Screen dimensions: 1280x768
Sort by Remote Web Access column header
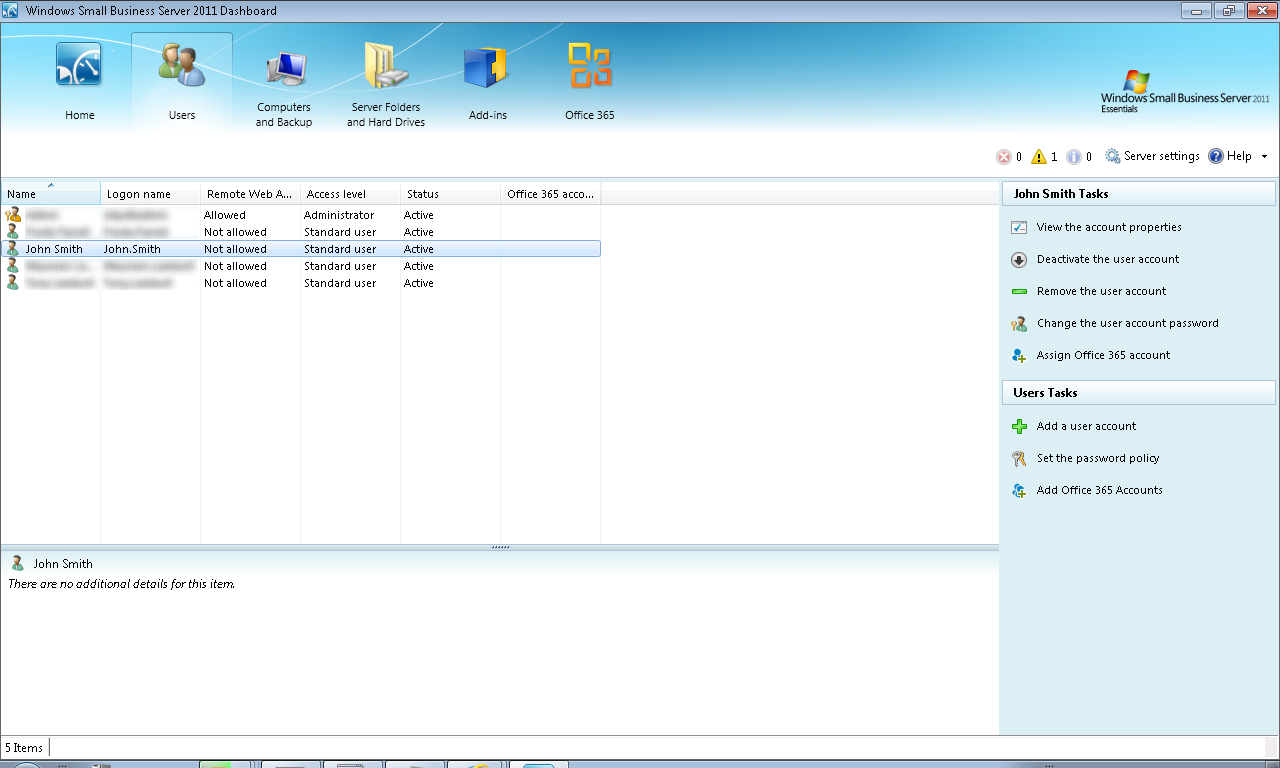[x=251, y=193]
